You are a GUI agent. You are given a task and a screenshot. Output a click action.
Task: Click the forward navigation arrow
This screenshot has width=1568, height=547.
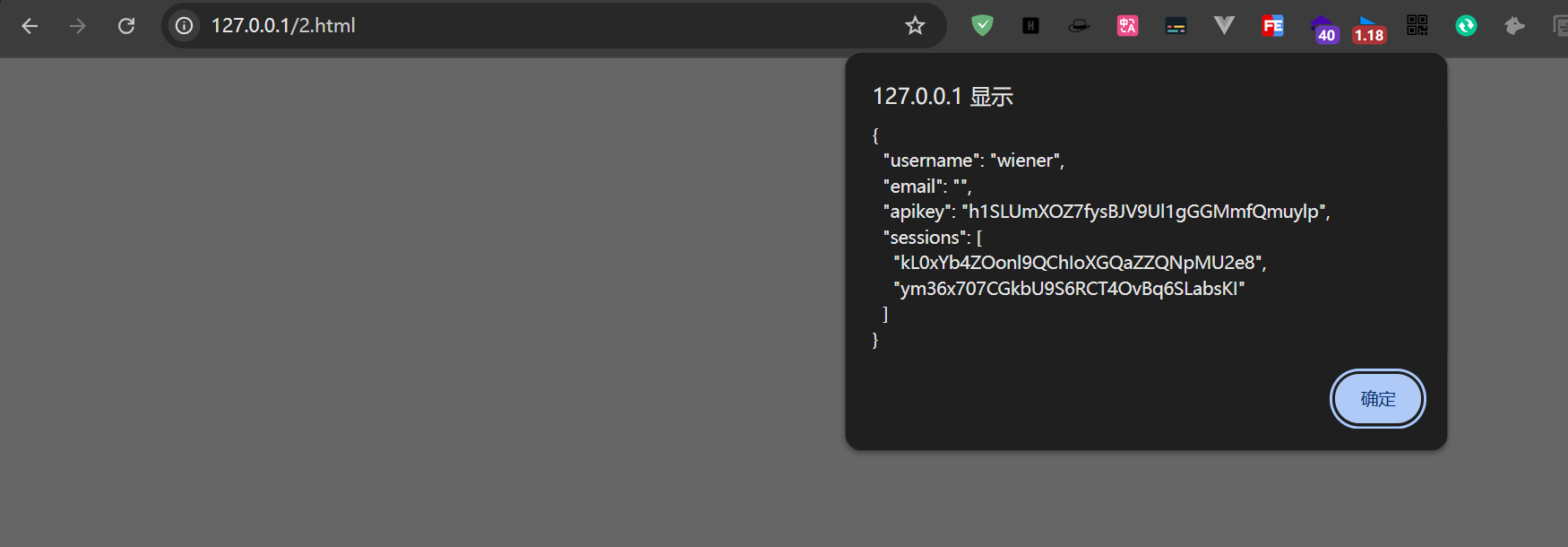pyautogui.click(x=78, y=26)
